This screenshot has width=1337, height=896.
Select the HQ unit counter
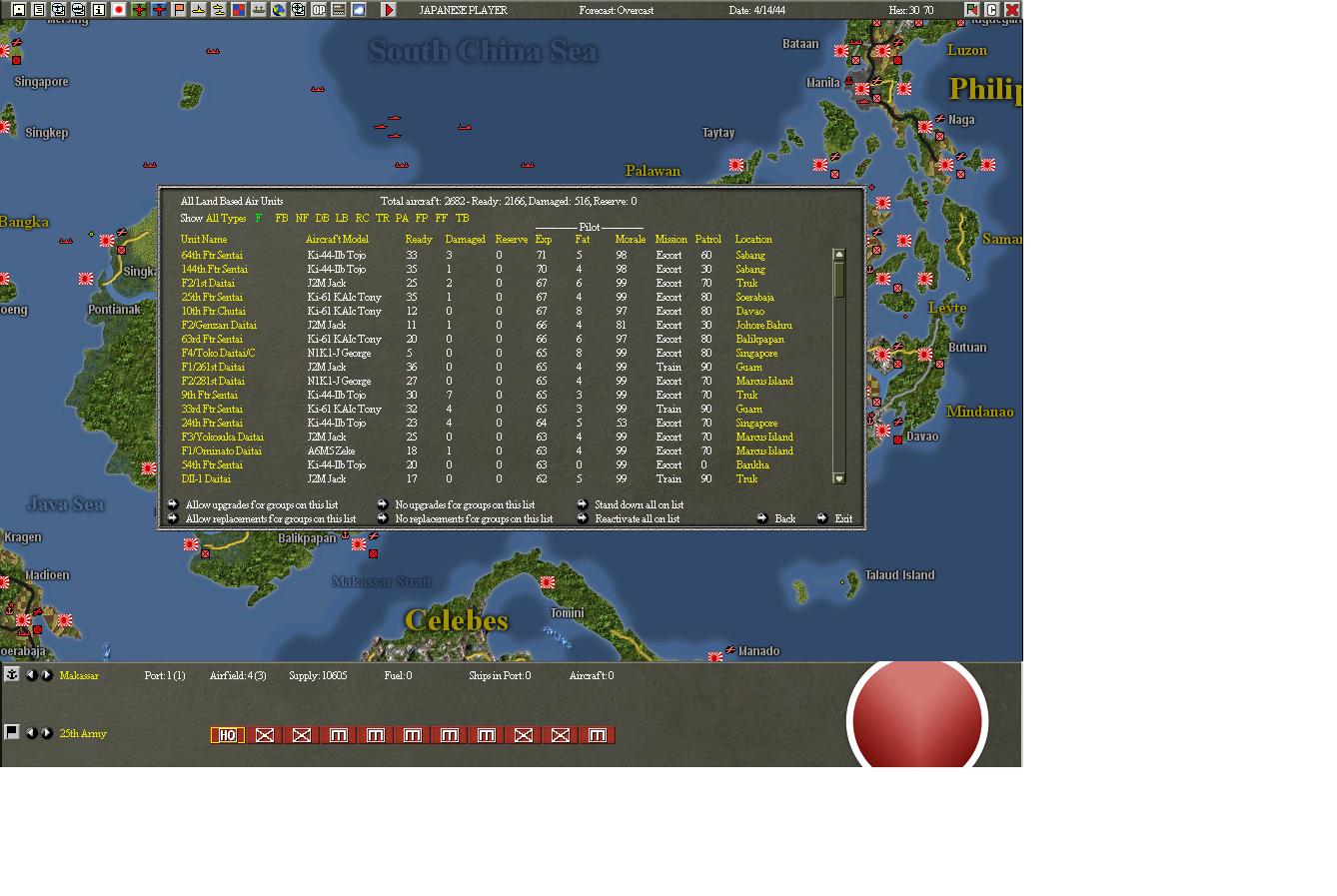228,735
